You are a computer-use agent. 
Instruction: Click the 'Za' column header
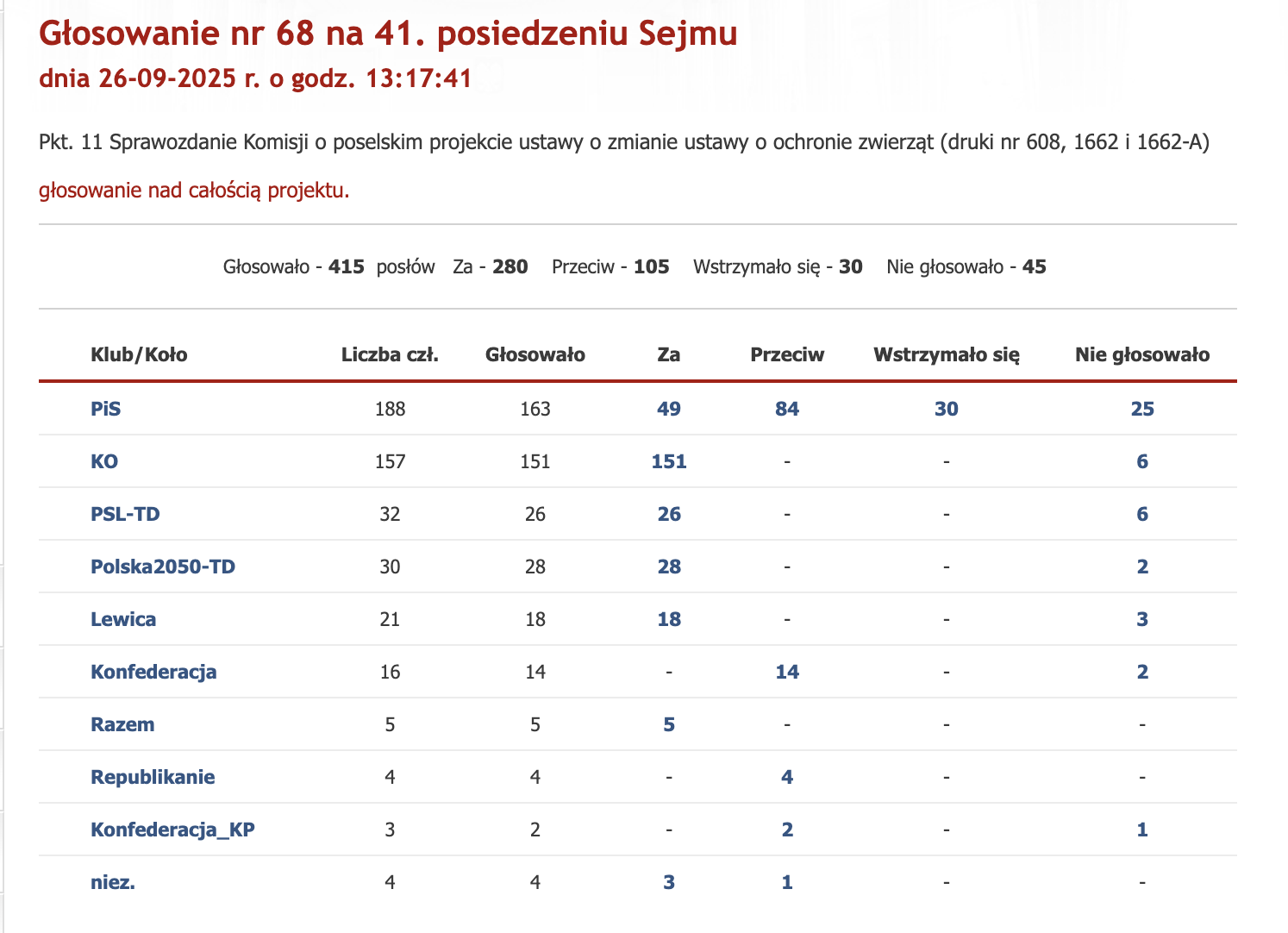point(669,354)
